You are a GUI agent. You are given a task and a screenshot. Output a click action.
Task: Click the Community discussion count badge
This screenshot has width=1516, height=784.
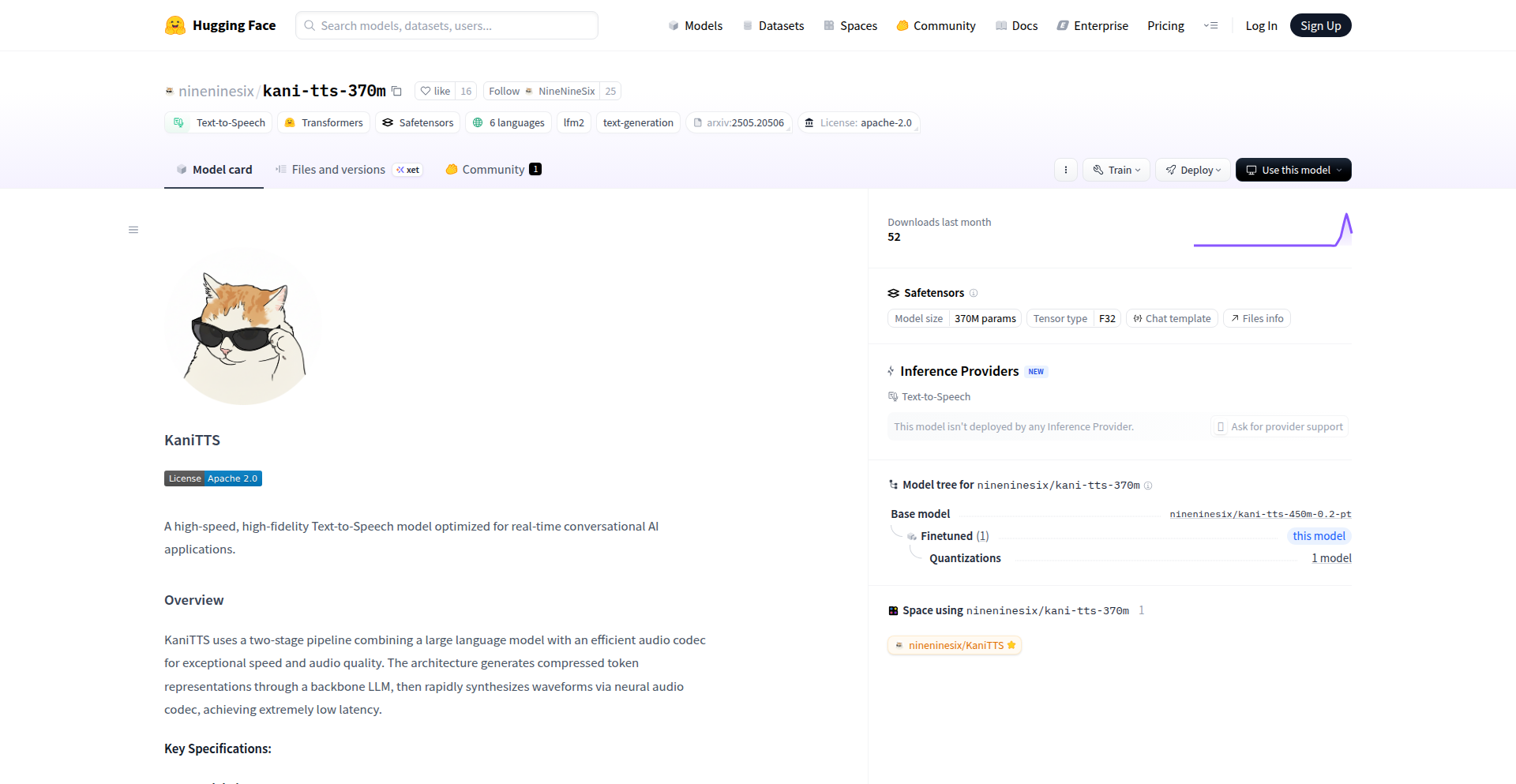point(535,169)
